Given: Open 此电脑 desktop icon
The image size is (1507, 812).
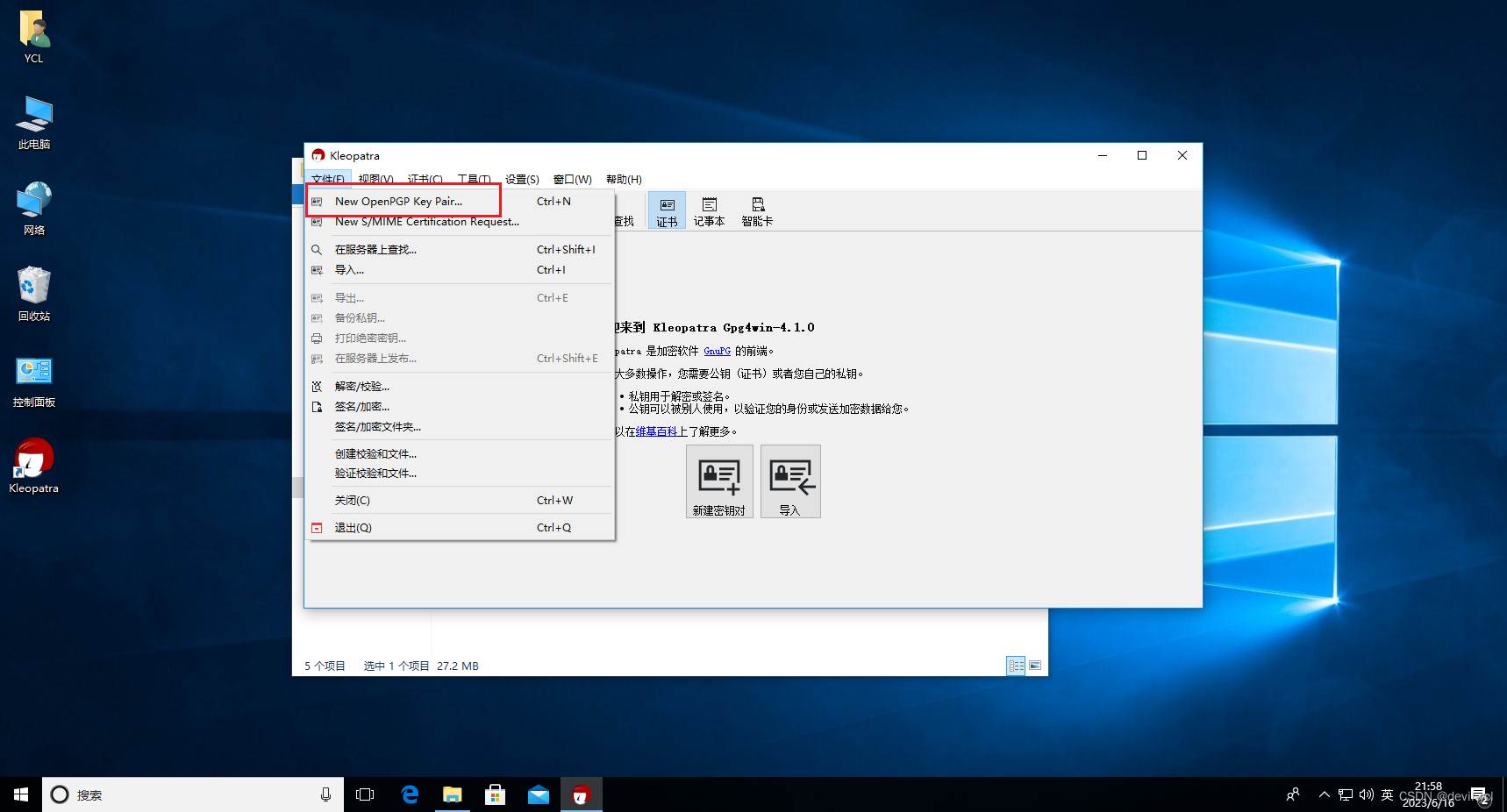Looking at the screenshot, I should (34, 123).
